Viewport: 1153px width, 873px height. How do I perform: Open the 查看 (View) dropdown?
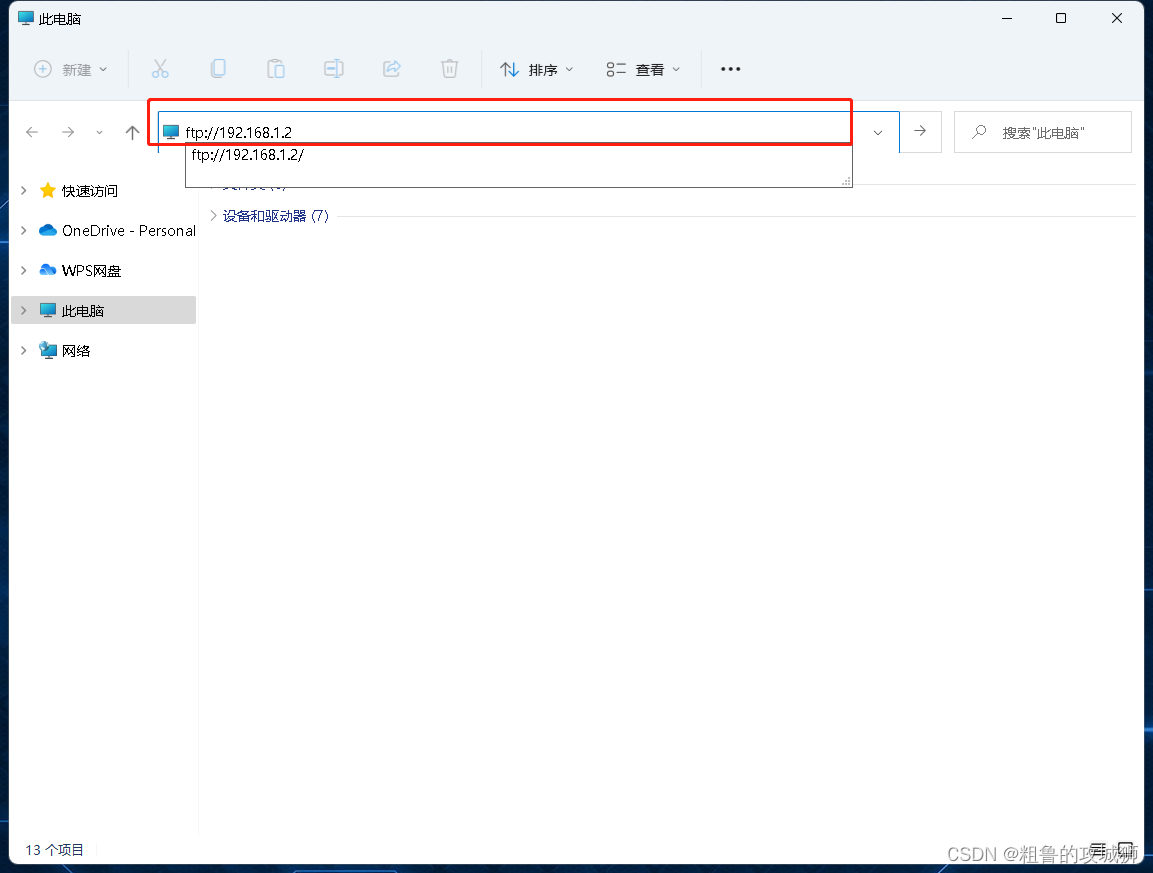tap(643, 69)
